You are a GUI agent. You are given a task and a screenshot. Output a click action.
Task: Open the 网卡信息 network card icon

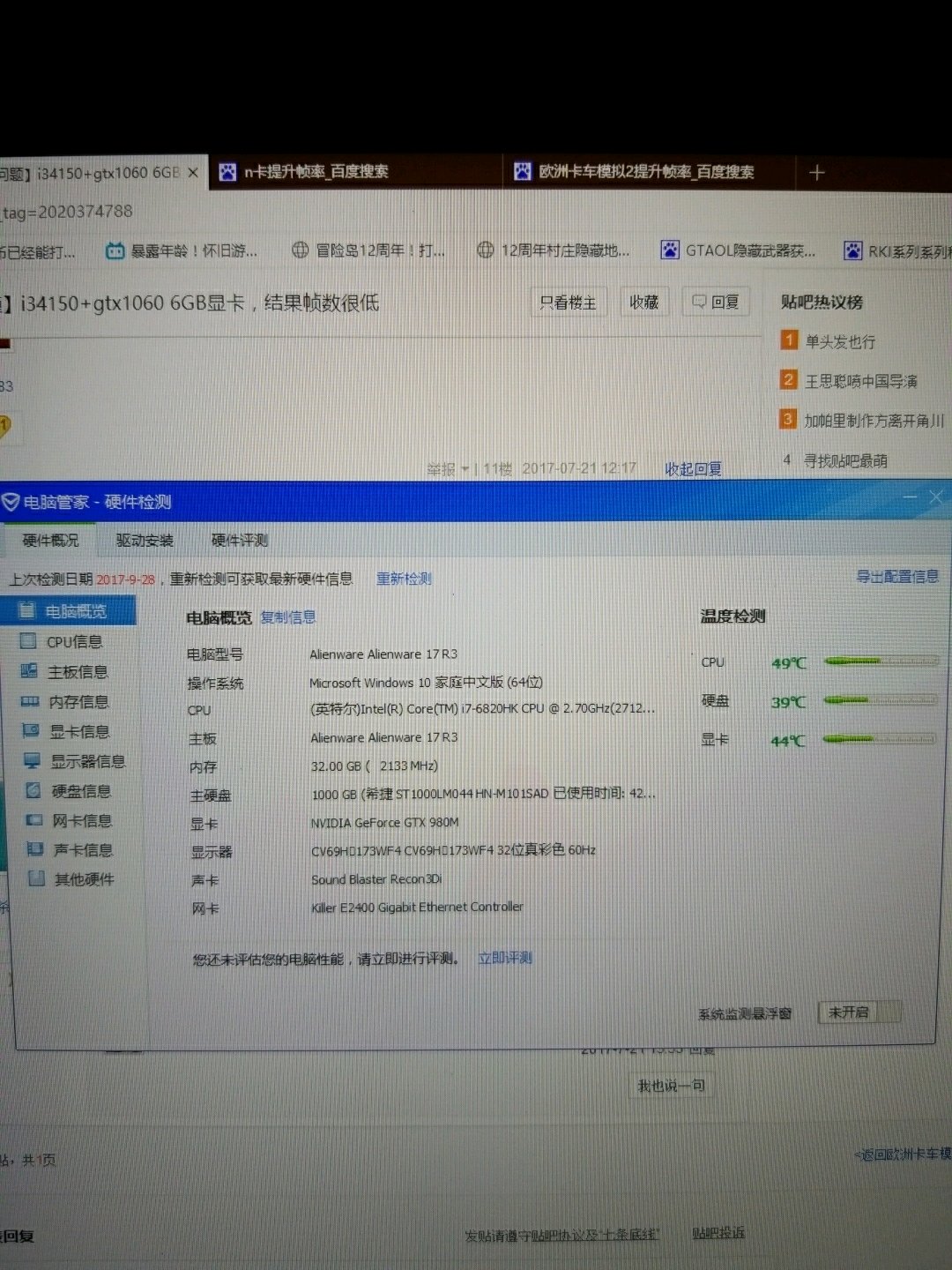[x=34, y=820]
